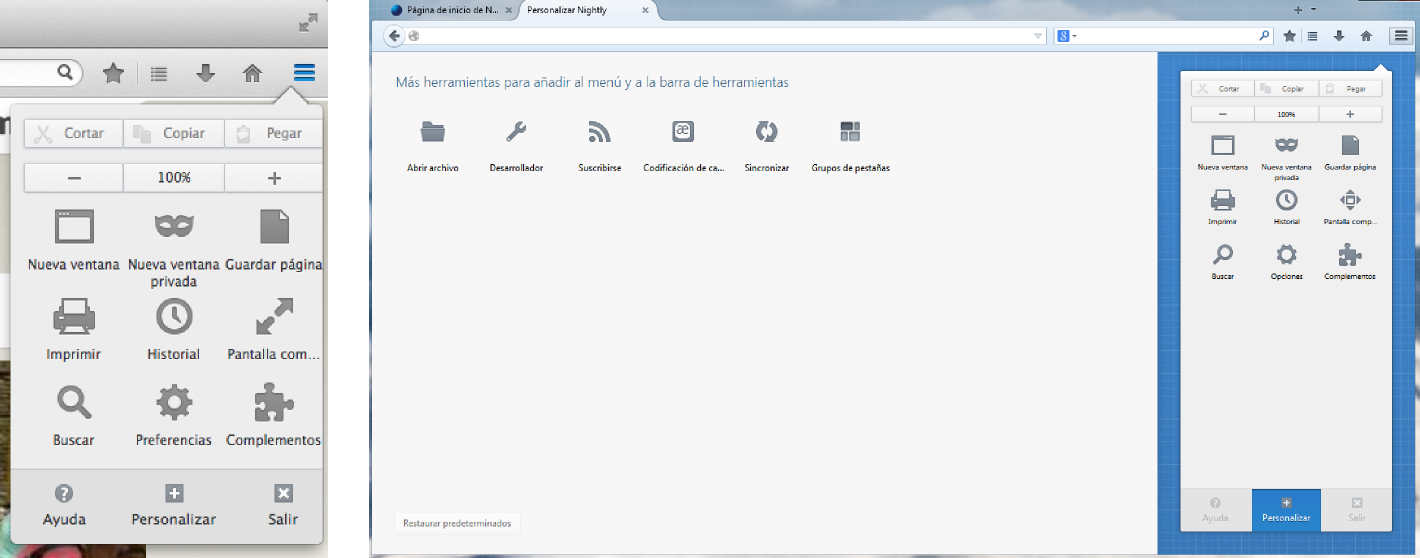Click the Sincronizar sync arrows icon
Viewport: 1420px width, 558px height.
click(766, 132)
